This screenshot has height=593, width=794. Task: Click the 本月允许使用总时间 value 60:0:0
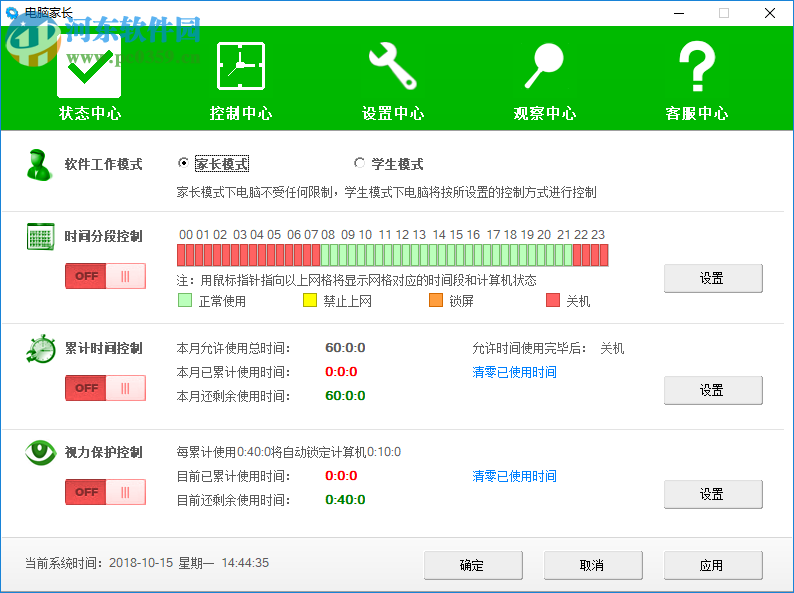(x=345, y=348)
